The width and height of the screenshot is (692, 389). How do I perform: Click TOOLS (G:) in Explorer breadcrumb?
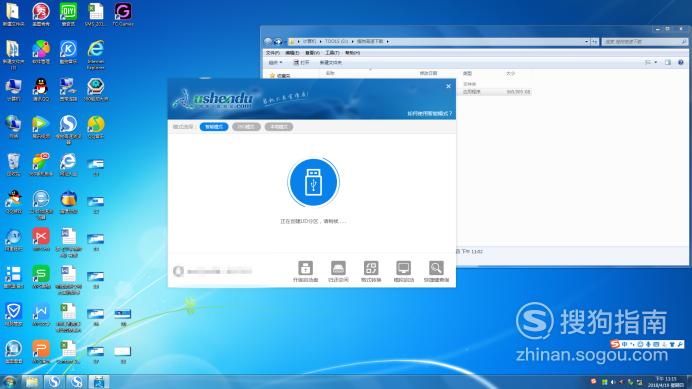click(336, 42)
